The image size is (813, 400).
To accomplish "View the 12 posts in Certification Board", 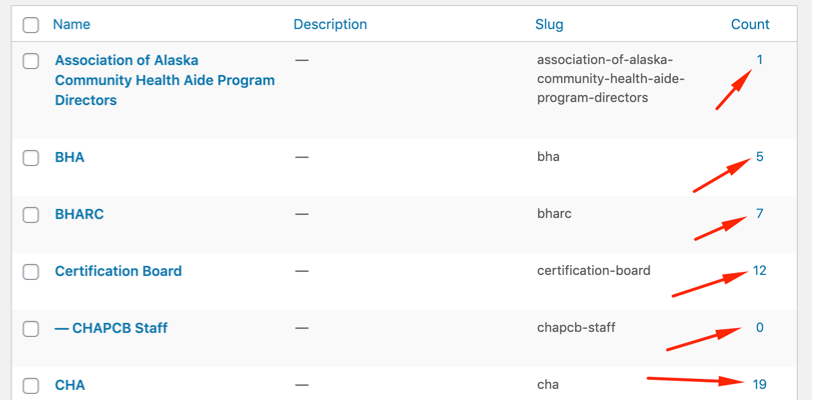I will 759,271.
